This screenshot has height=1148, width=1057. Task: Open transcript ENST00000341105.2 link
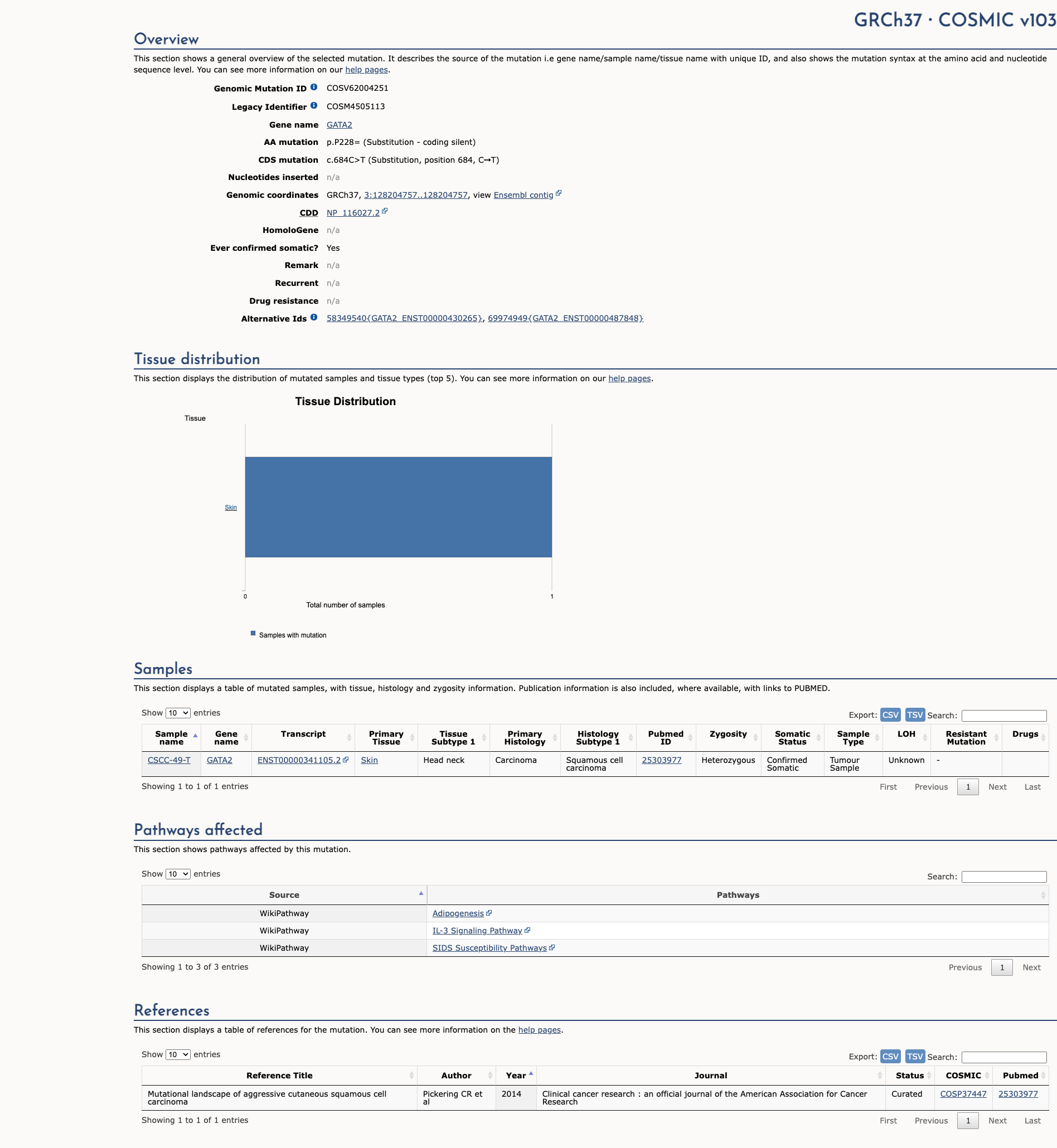[299, 760]
